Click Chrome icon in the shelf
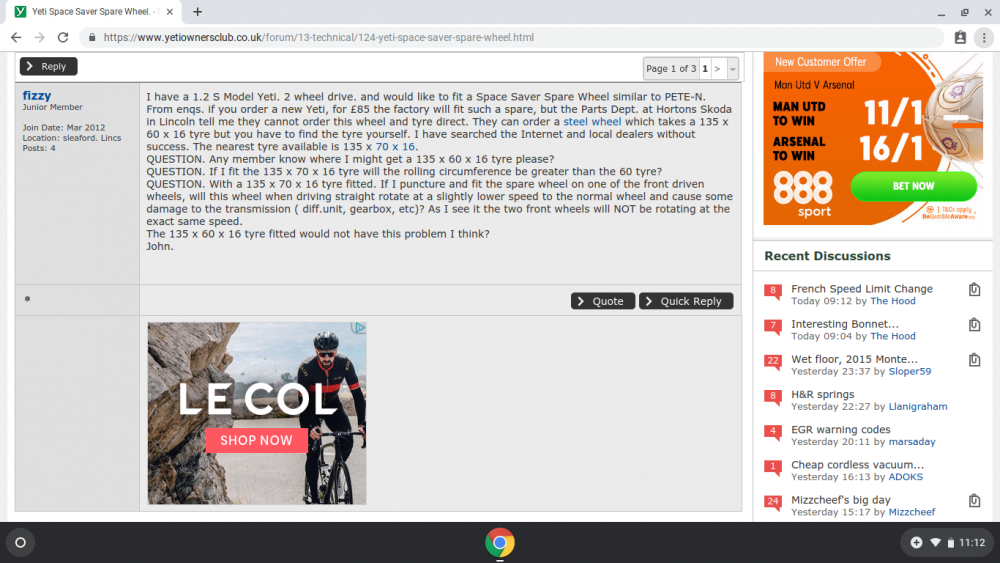The width and height of the screenshot is (1000, 563). tap(499, 543)
